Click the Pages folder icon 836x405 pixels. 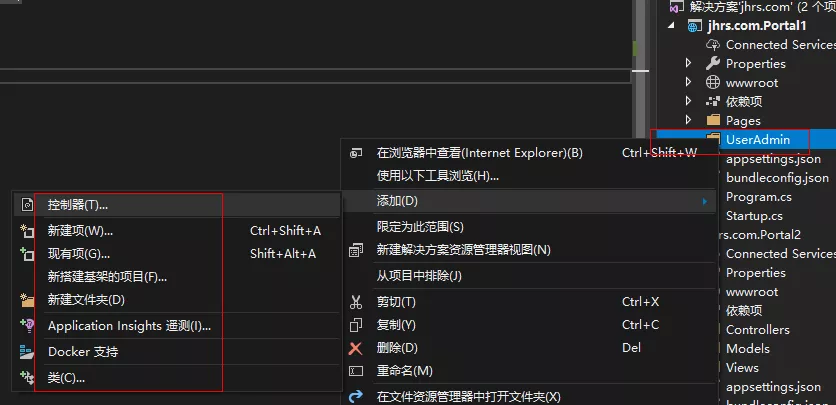(713, 120)
